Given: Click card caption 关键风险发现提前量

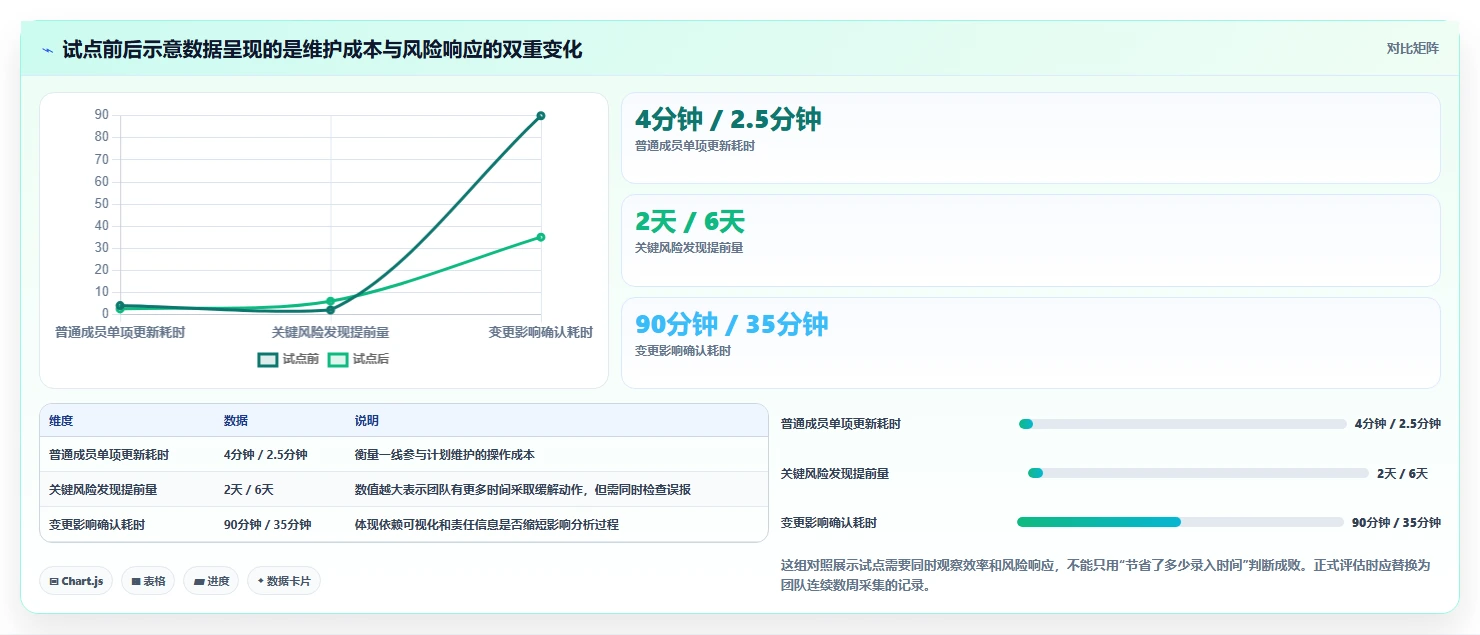Looking at the screenshot, I should pyautogui.click(x=689, y=248).
